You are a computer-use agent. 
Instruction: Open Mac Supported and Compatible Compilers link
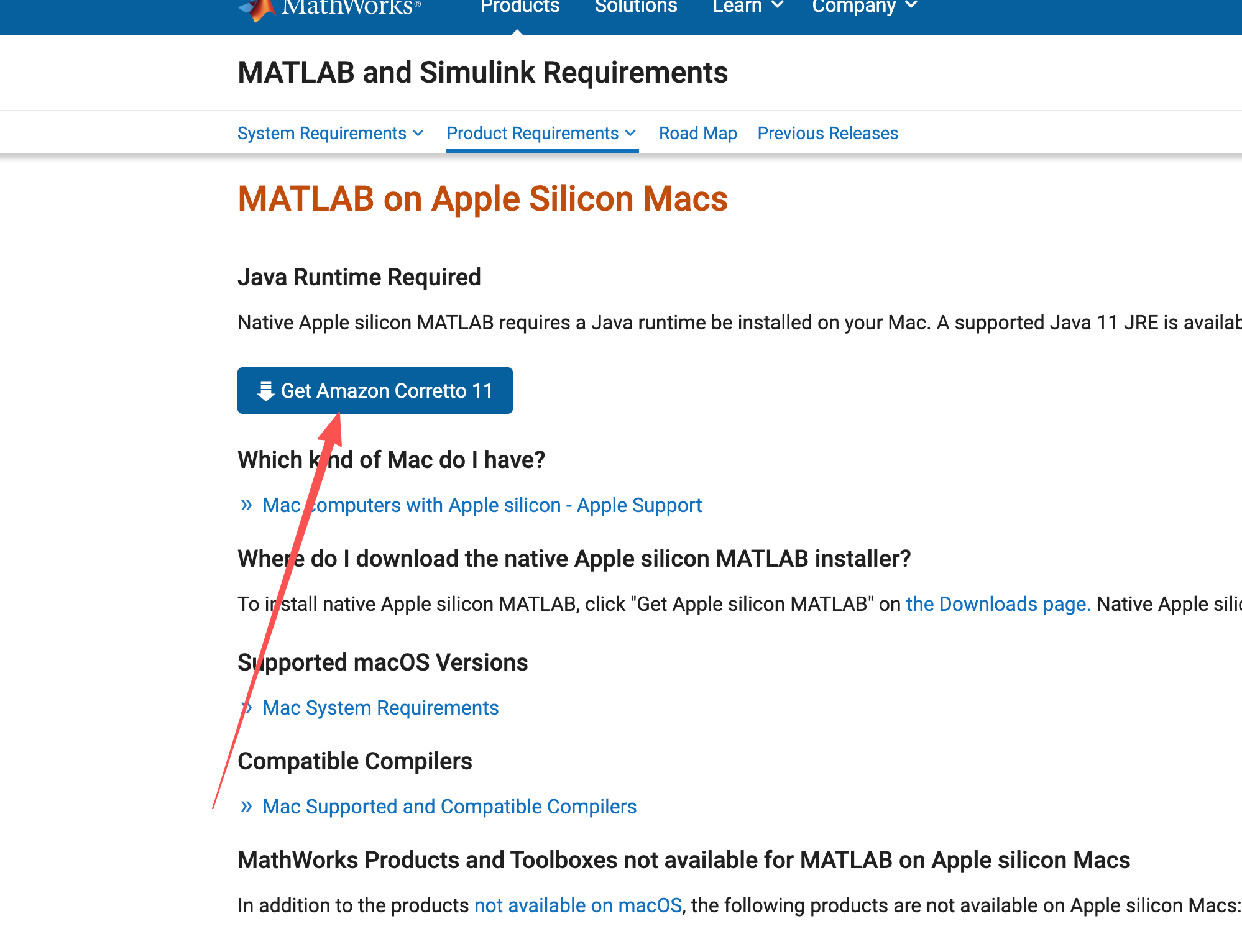[449, 807]
